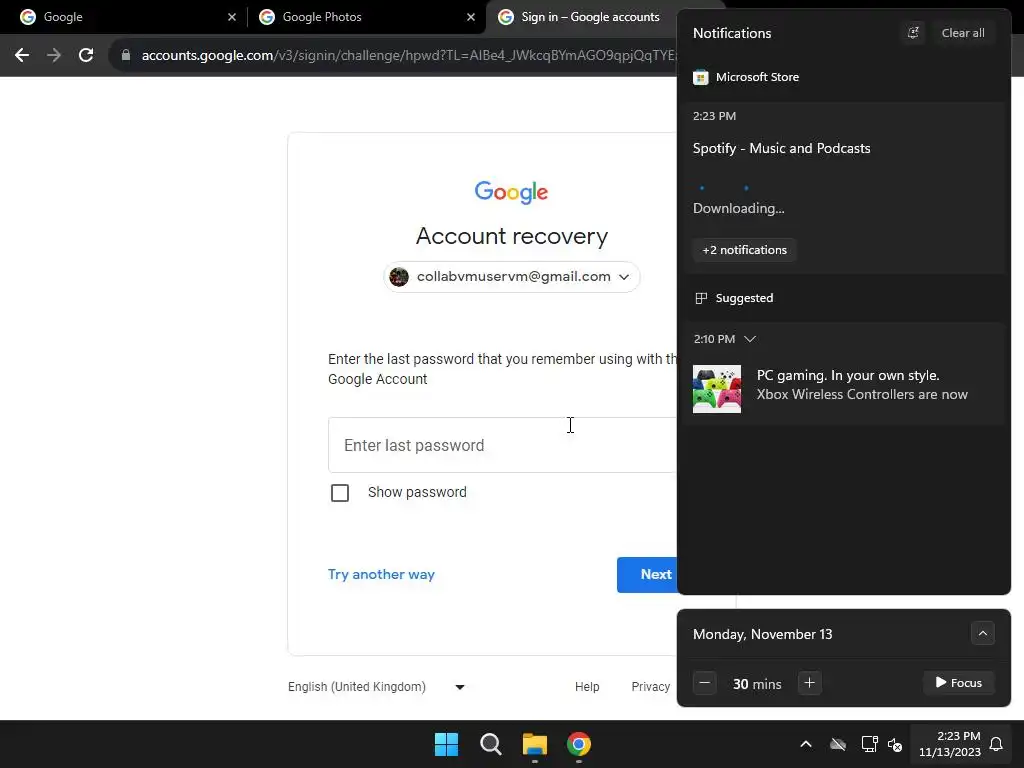Tick the Show password checkbox
The image size is (1024, 768).
[x=340, y=493]
